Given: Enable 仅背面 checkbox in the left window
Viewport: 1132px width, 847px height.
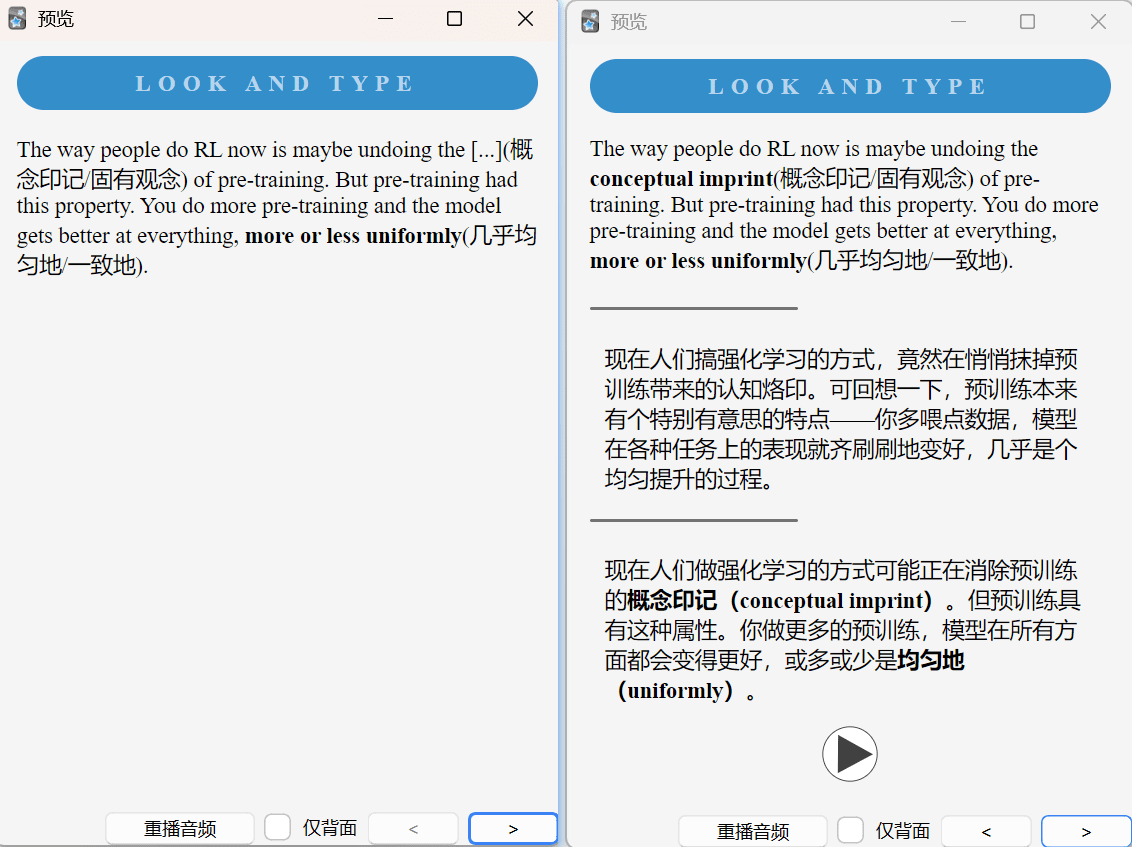Looking at the screenshot, I should pyautogui.click(x=277, y=828).
